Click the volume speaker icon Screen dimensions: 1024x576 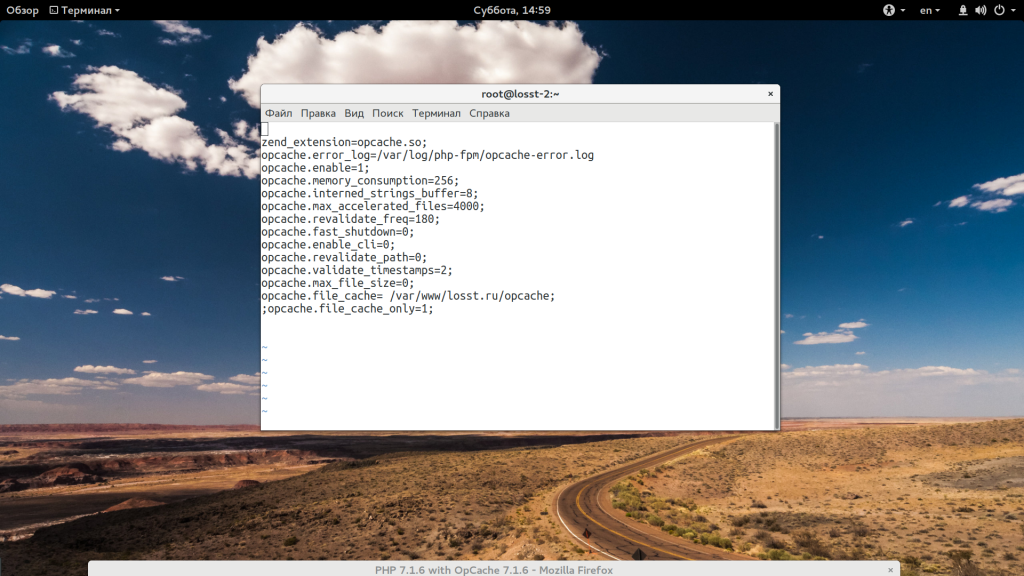(x=981, y=10)
